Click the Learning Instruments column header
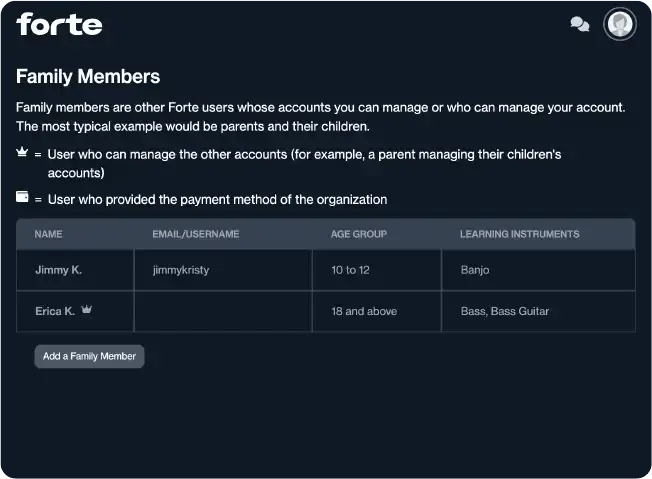 pyautogui.click(x=519, y=234)
